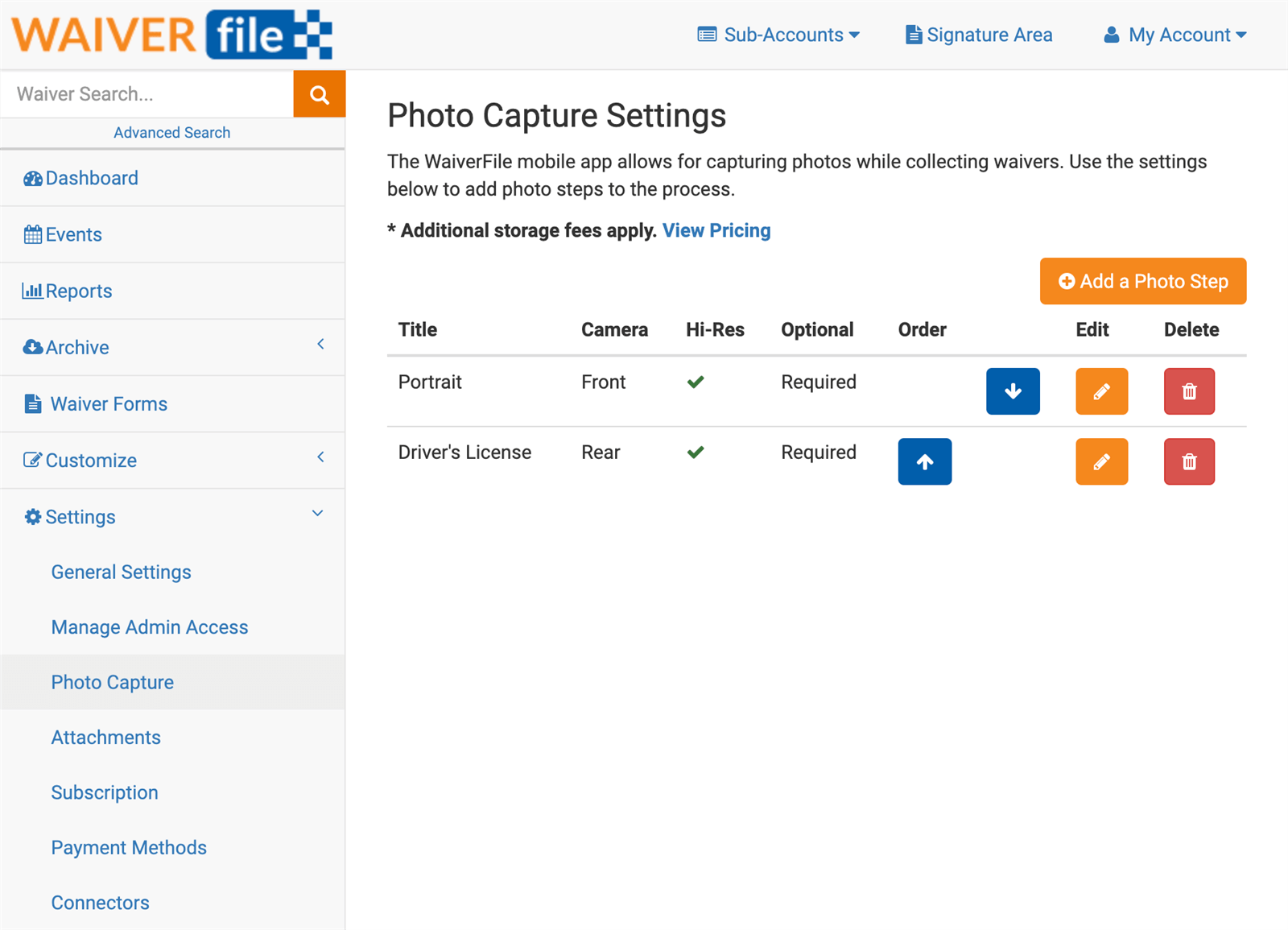Click the search magnifying glass icon
Image resolution: width=1288 pixels, height=930 pixels.
pyautogui.click(x=319, y=93)
